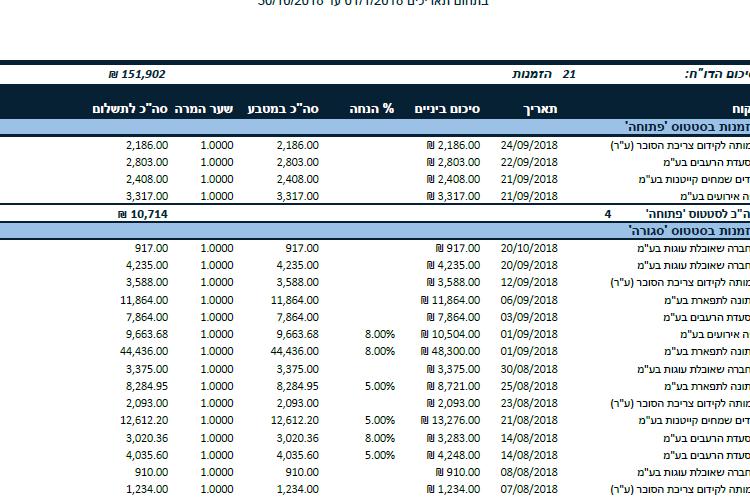The width and height of the screenshot is (750, 500).
Task: Select the open-status subtotal ₪ 10,714
Action: point(143,214)
